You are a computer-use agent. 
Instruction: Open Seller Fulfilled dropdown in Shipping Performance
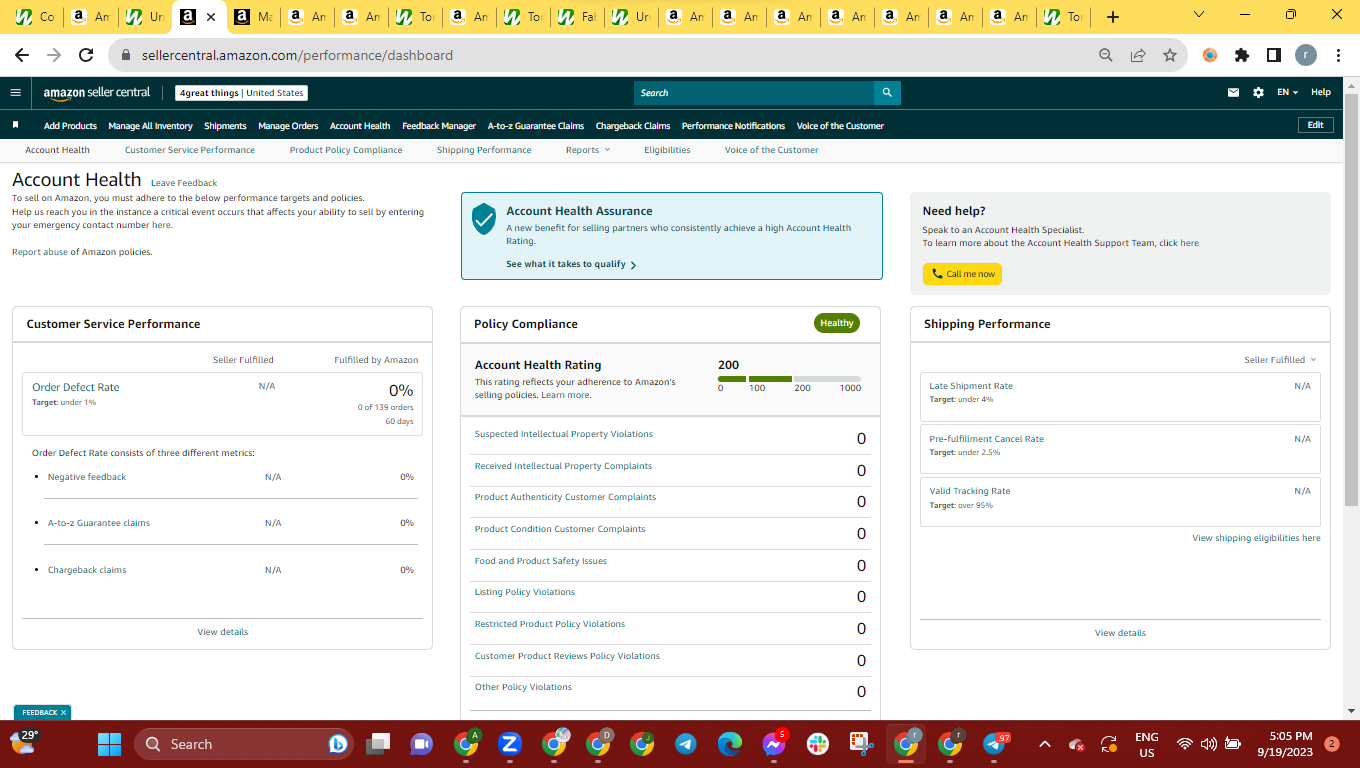[x=1280, y=360]
